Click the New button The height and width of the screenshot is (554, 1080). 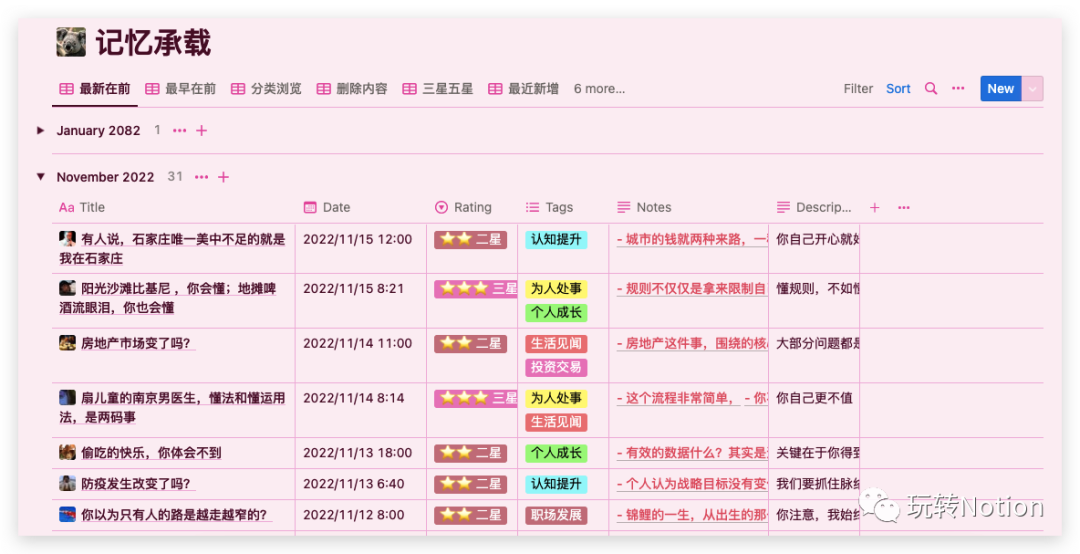click(x=1000, y=89)
